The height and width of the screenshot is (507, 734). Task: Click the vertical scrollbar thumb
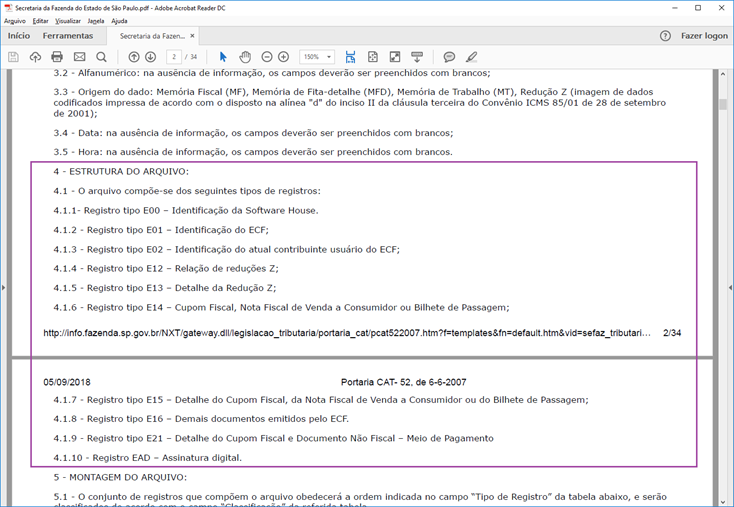(723, 104)
